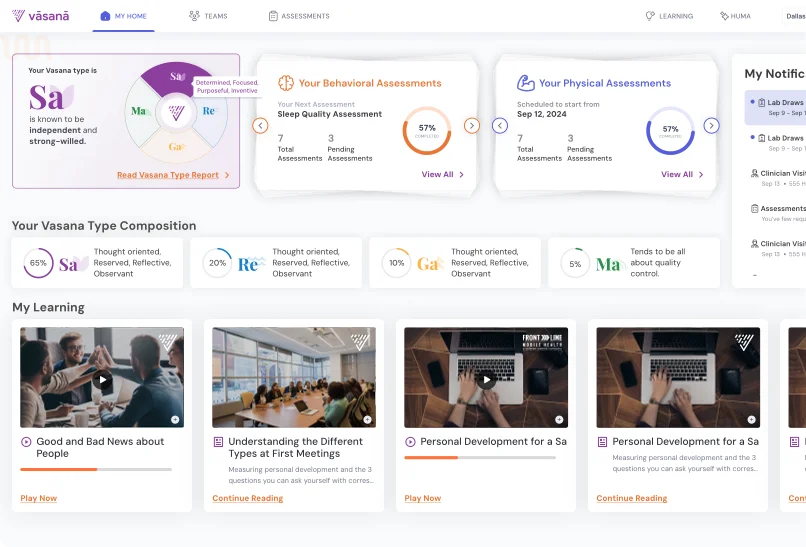Viewport: 806px width, 547px height.
Task: Click the brain icon beside Behavioral Assessments
Action: (285, 83)
